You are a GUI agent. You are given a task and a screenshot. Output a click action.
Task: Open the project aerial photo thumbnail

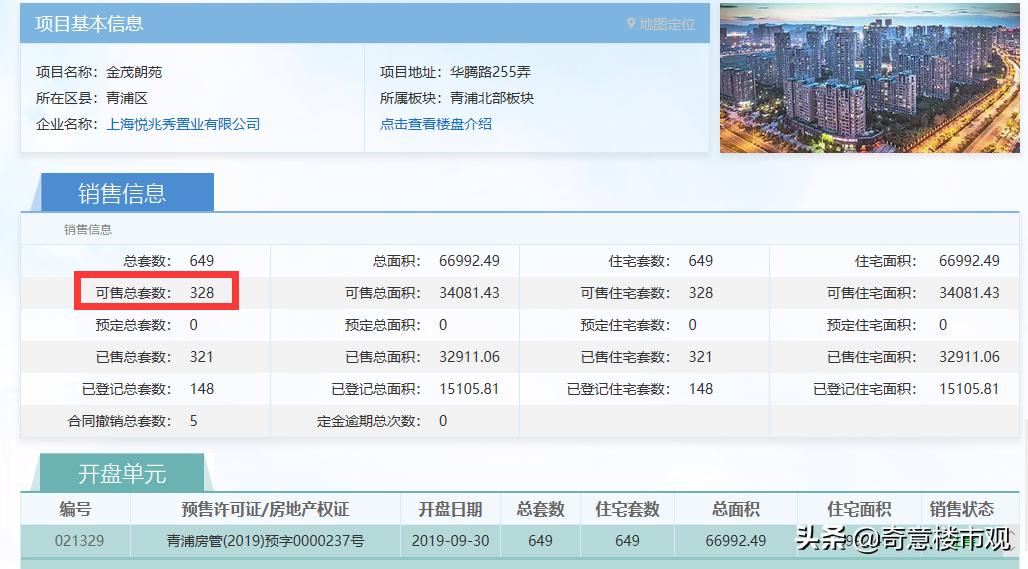tap(869, 78)
